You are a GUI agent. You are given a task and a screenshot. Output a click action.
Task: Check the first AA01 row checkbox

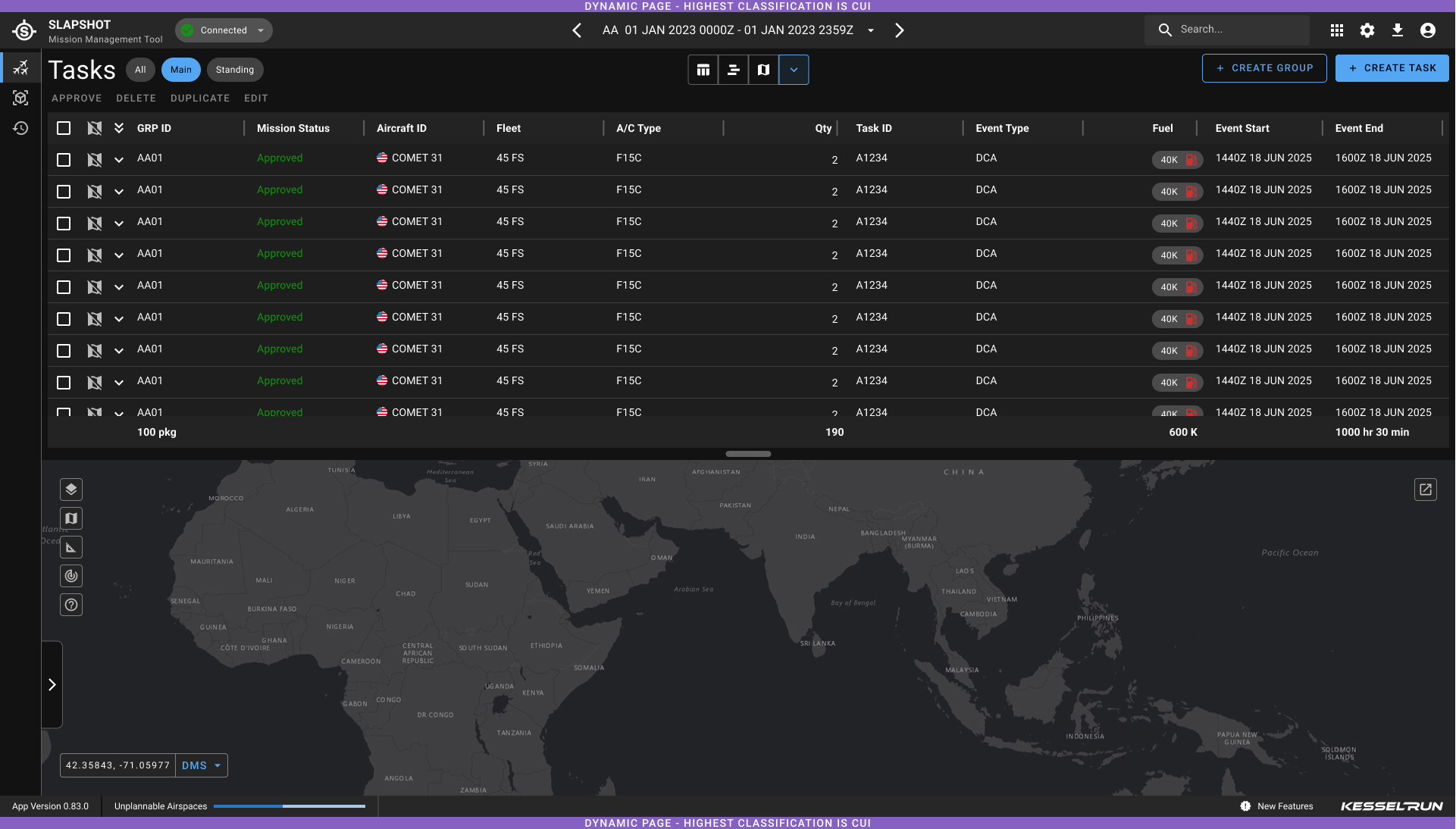pyautogui.click(x=64, y=160)
